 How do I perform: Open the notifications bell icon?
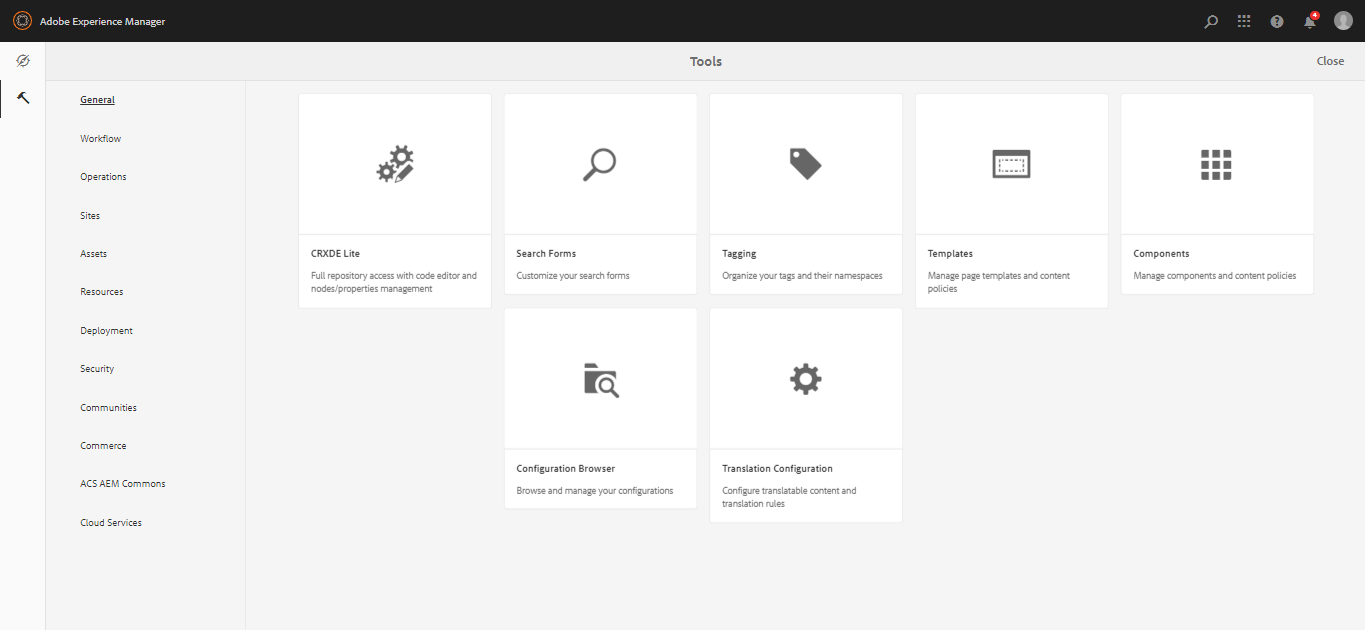(1310, 21)
